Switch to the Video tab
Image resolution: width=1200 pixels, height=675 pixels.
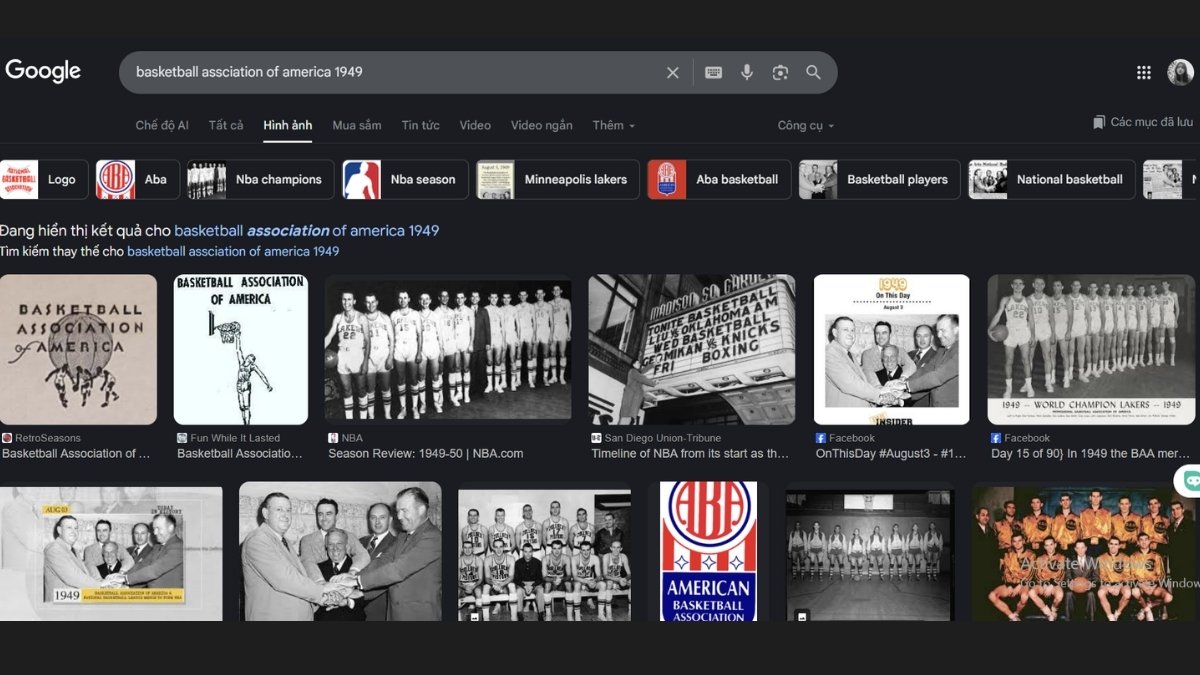pos(475,125)
